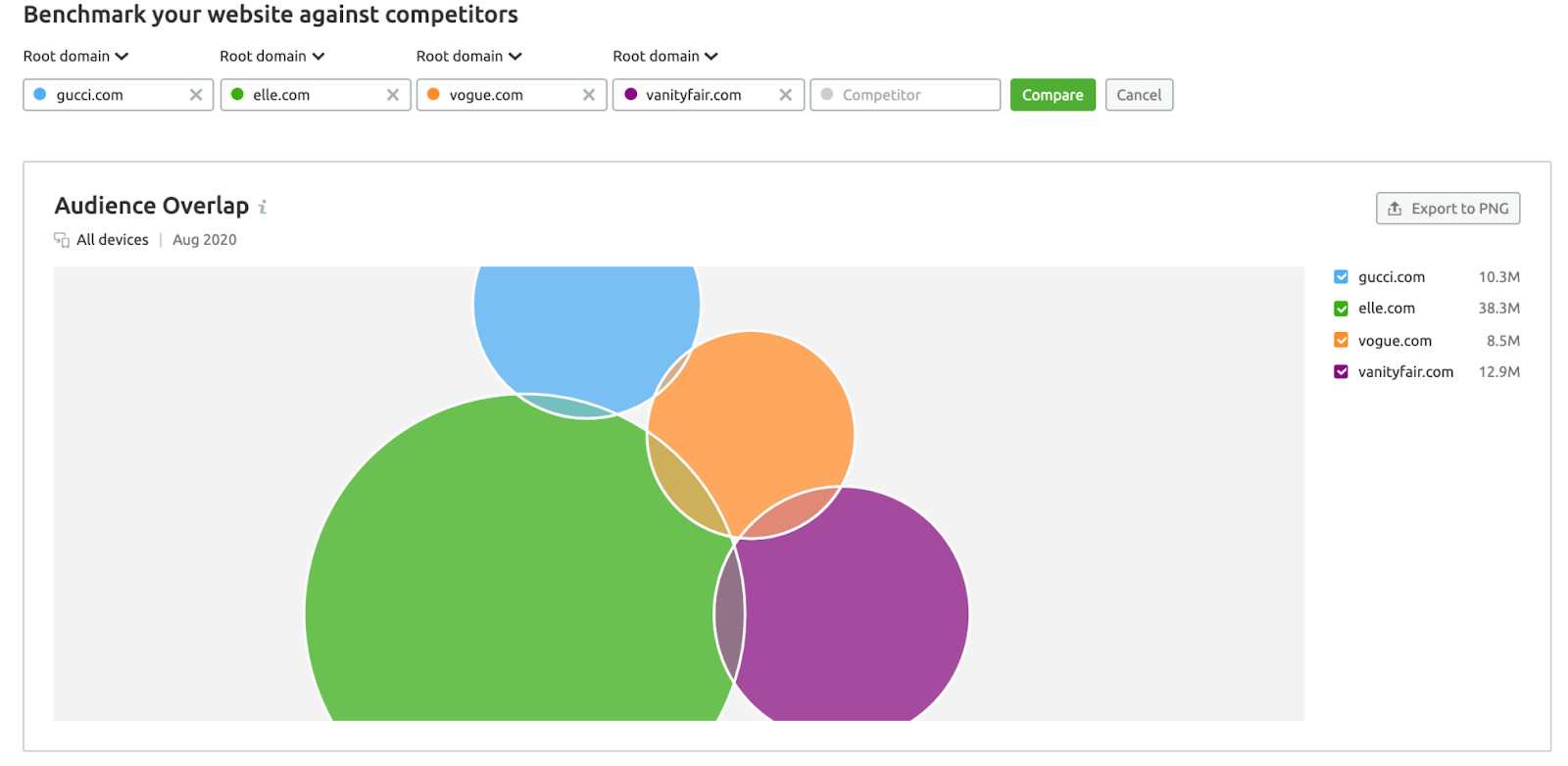Click the Audience Overlap heading
The image size is (1568, 766).
(x=152, y=206)
